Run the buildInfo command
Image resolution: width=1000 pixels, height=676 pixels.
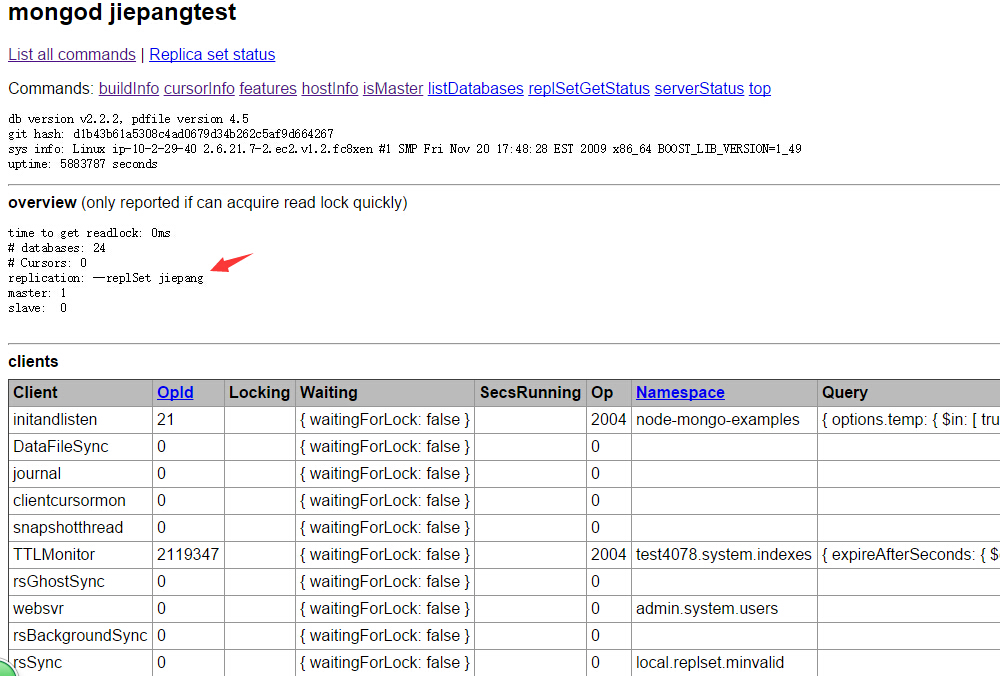pos(129,89)
